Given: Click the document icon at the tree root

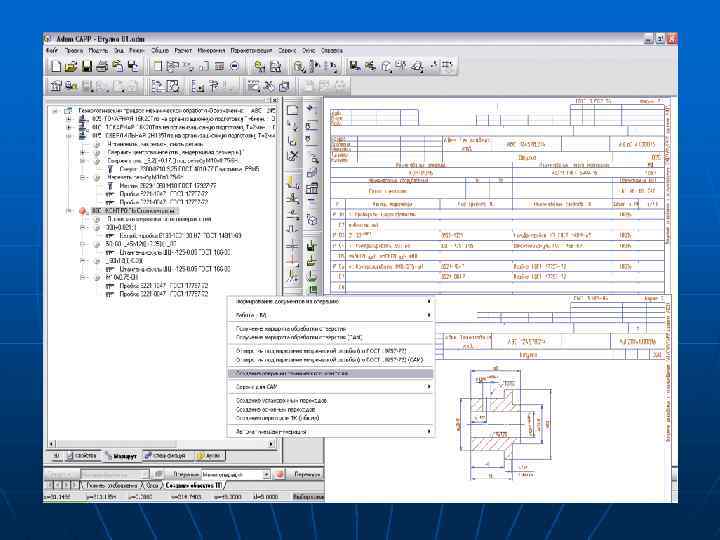Looking at the screenshot, I should coord(68,111).
